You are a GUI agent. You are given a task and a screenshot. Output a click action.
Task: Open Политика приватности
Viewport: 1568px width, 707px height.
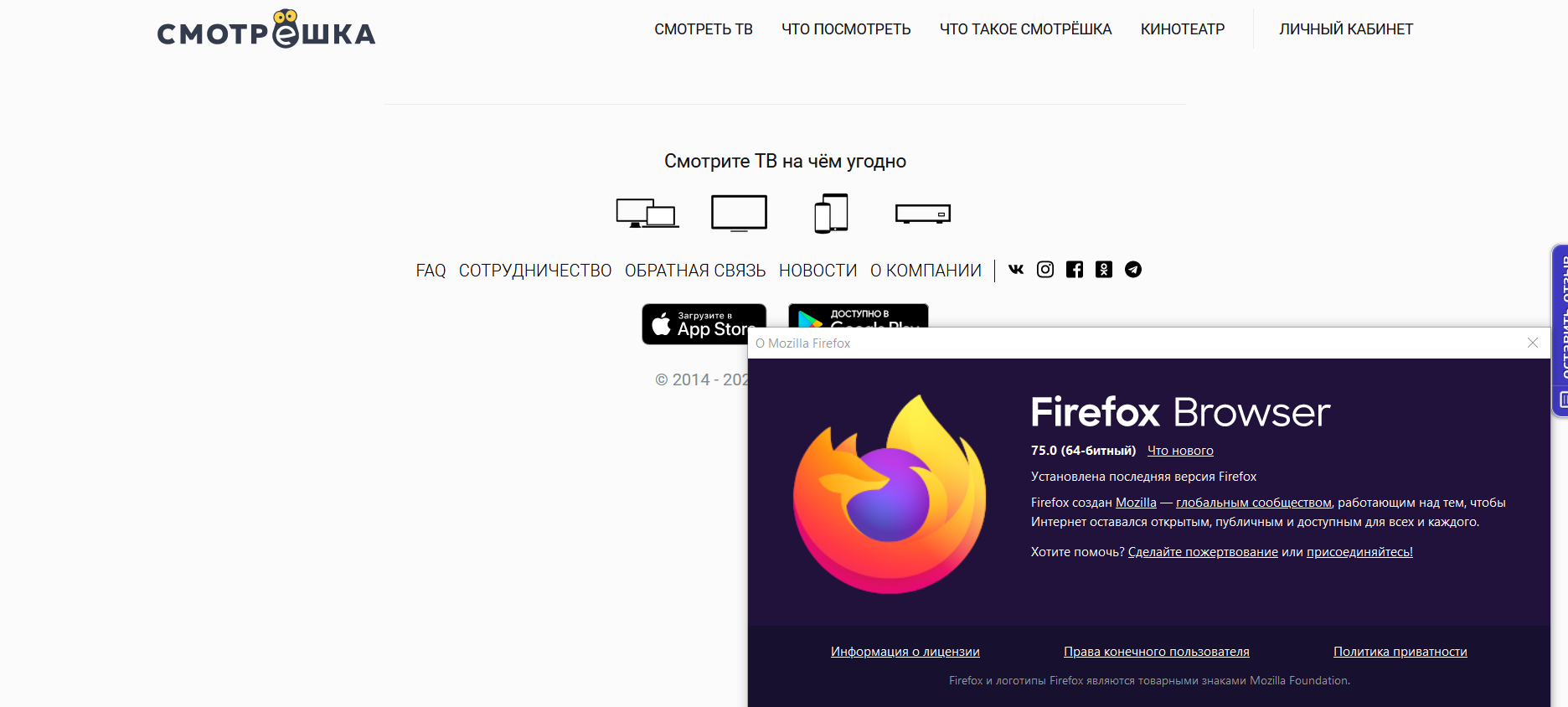1400,652
